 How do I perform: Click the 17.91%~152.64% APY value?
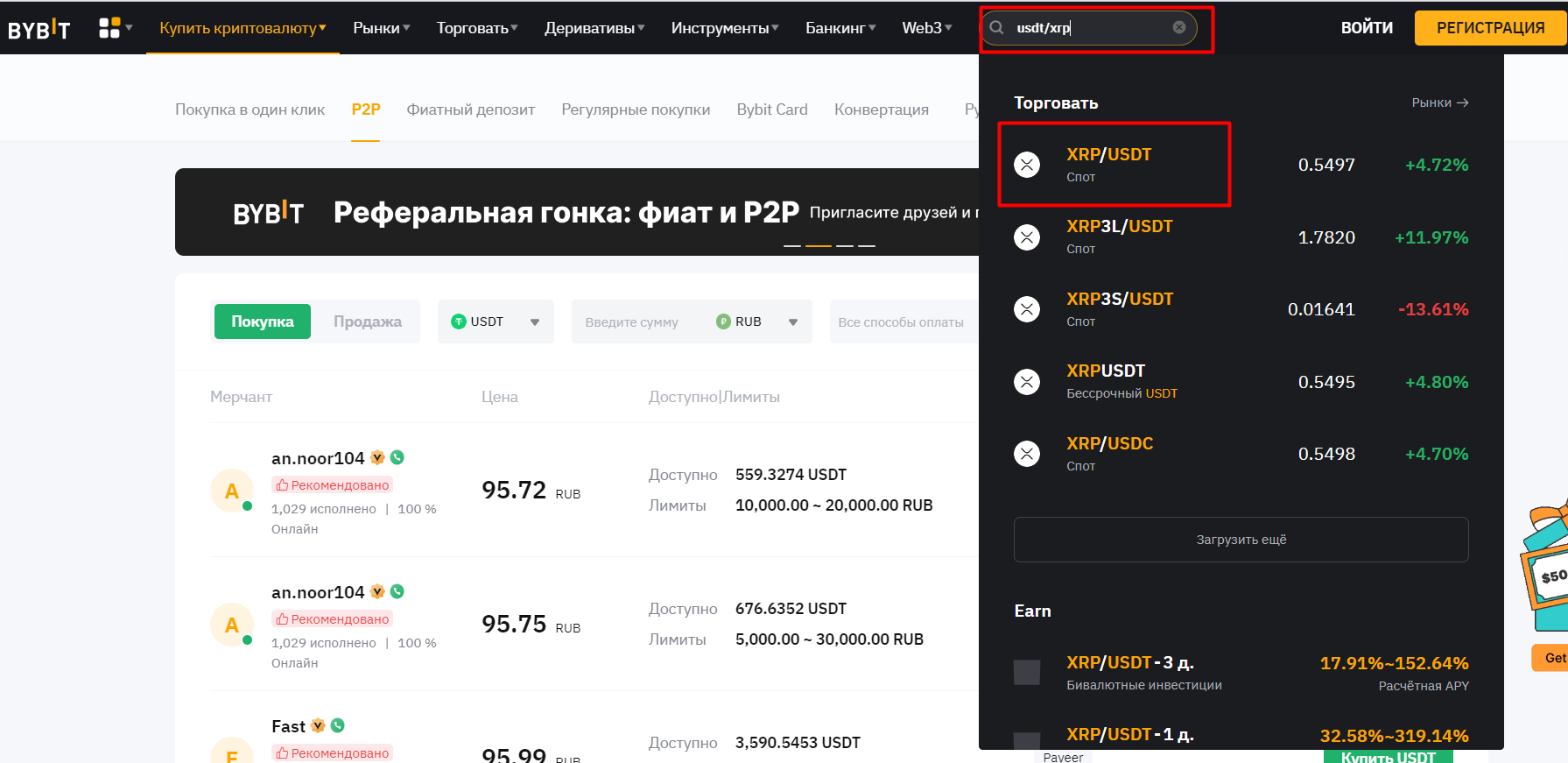click(x=1394, y=663)
